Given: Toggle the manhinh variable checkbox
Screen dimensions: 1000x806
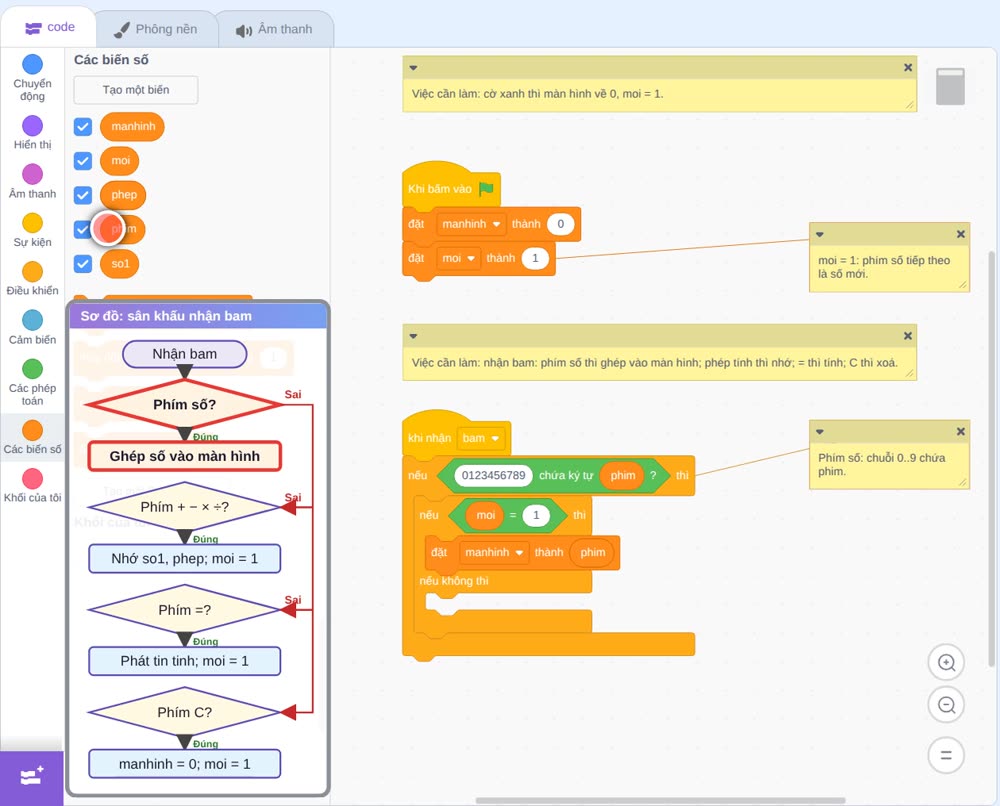Looking at the screenshot, I should coord(83,126).
